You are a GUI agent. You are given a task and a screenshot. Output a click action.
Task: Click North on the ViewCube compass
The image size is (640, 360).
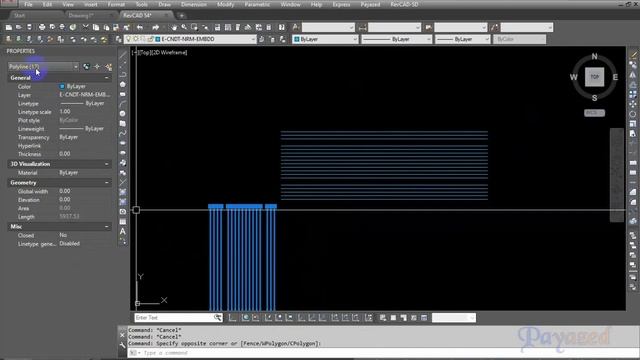[594, 57]
